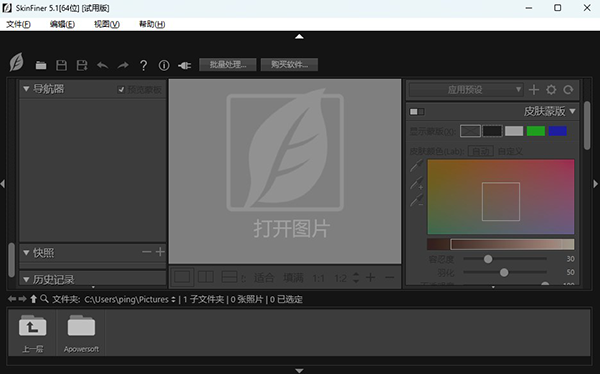Screen dimensions: 600x374
Task: Open the 文件(F) menu
Action: tap(18, 24)
